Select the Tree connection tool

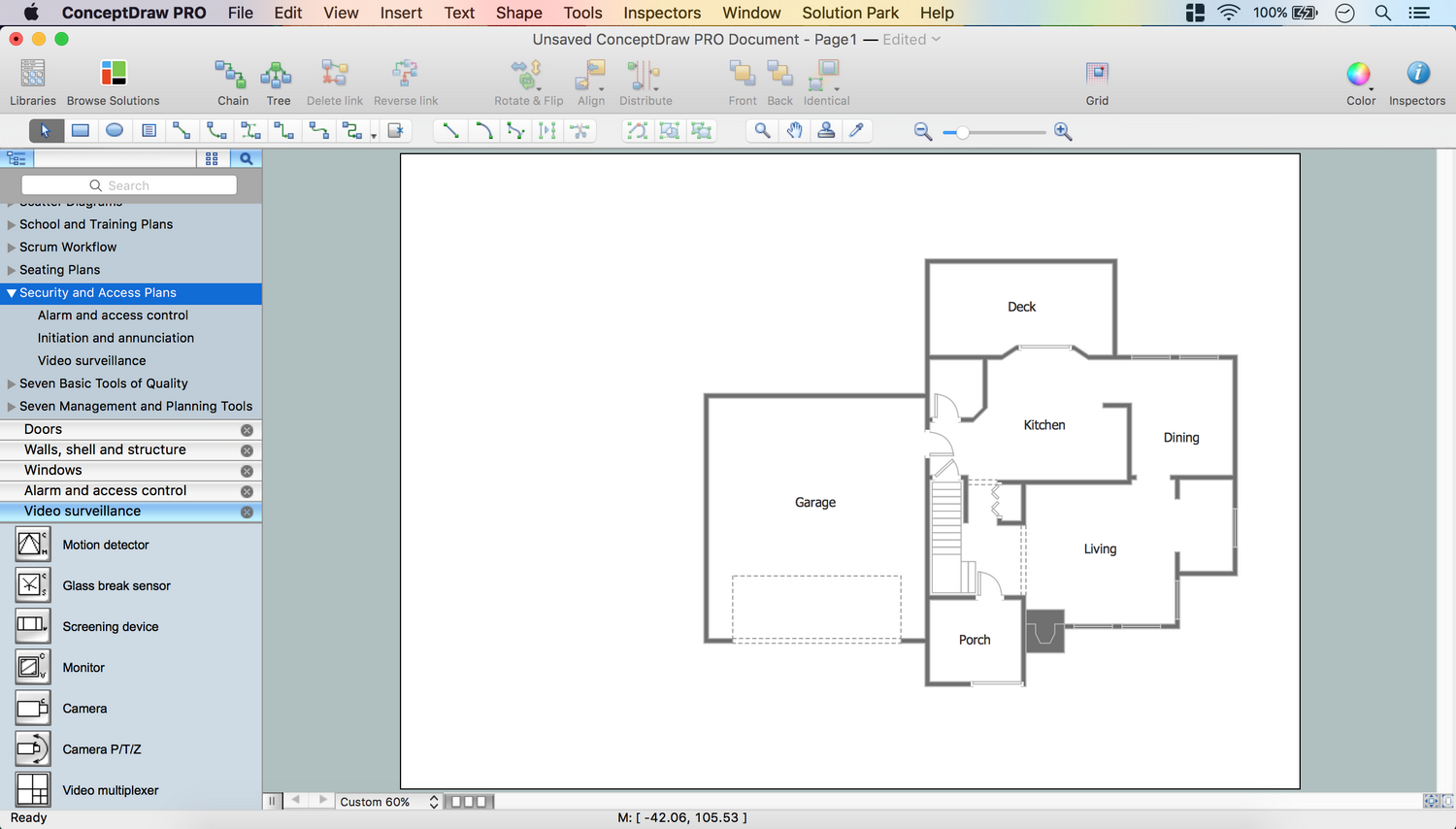click(x=278, y=75)
